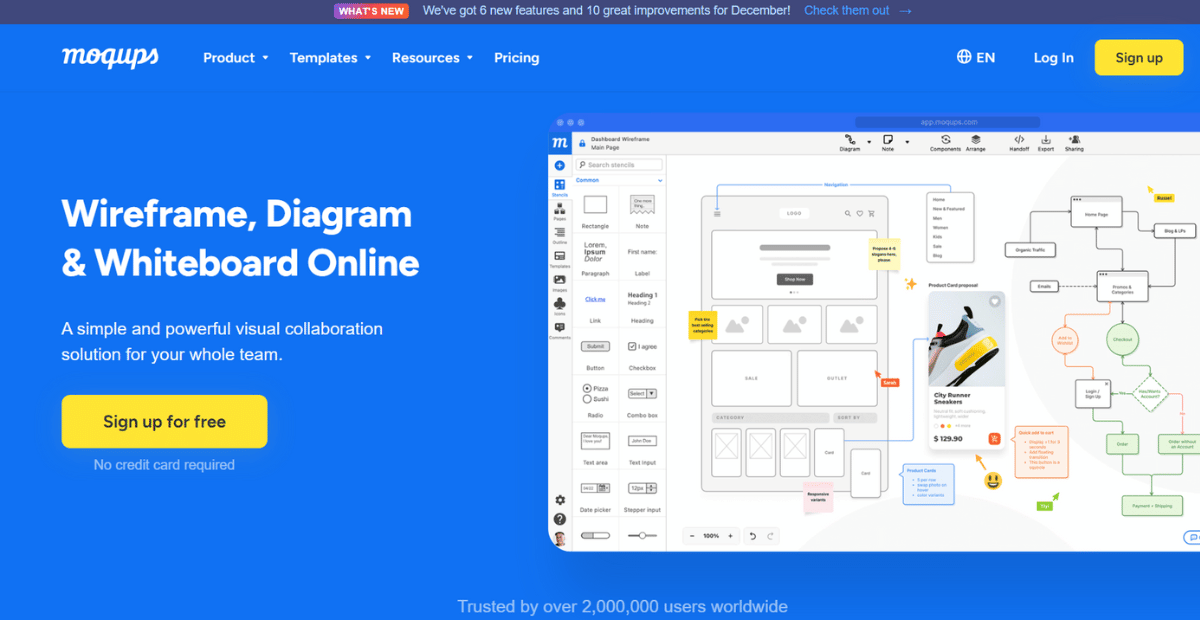Image resolution: width=1200 pixels, height=620 pixels.
Task: Click the undo arrow icon
Action: tap(752, 536)
